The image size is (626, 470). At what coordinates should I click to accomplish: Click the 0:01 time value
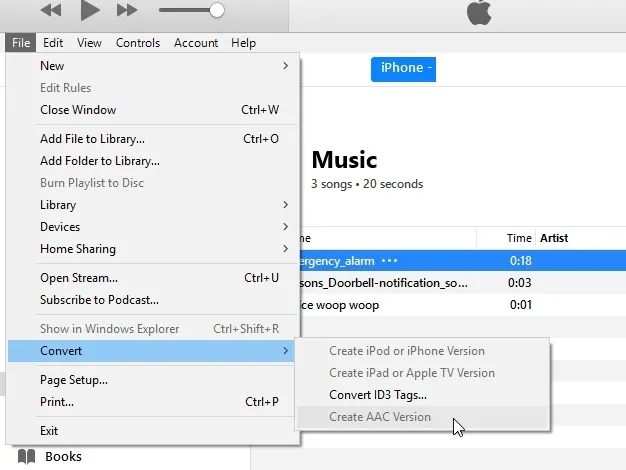point(521,305)
